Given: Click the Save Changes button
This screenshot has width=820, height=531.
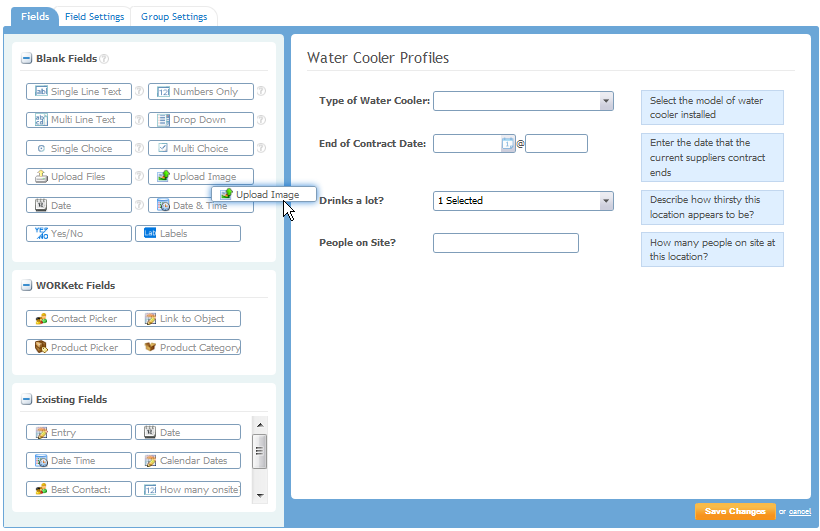Looking at the screenshot, I should 735,511.
